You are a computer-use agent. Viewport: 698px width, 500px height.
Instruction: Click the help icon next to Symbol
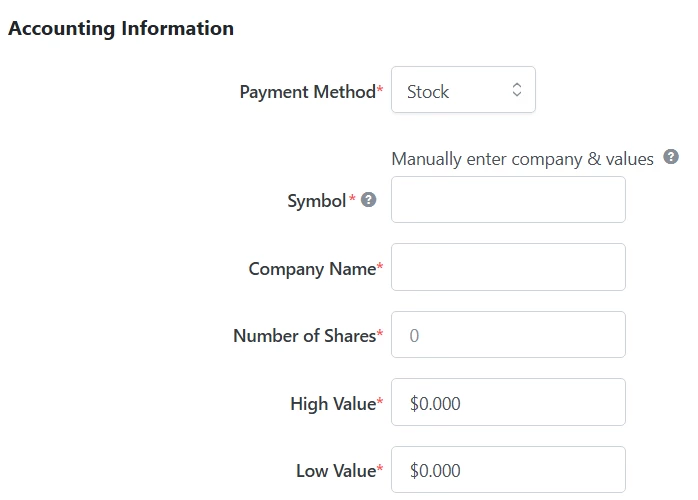point(369,200)
